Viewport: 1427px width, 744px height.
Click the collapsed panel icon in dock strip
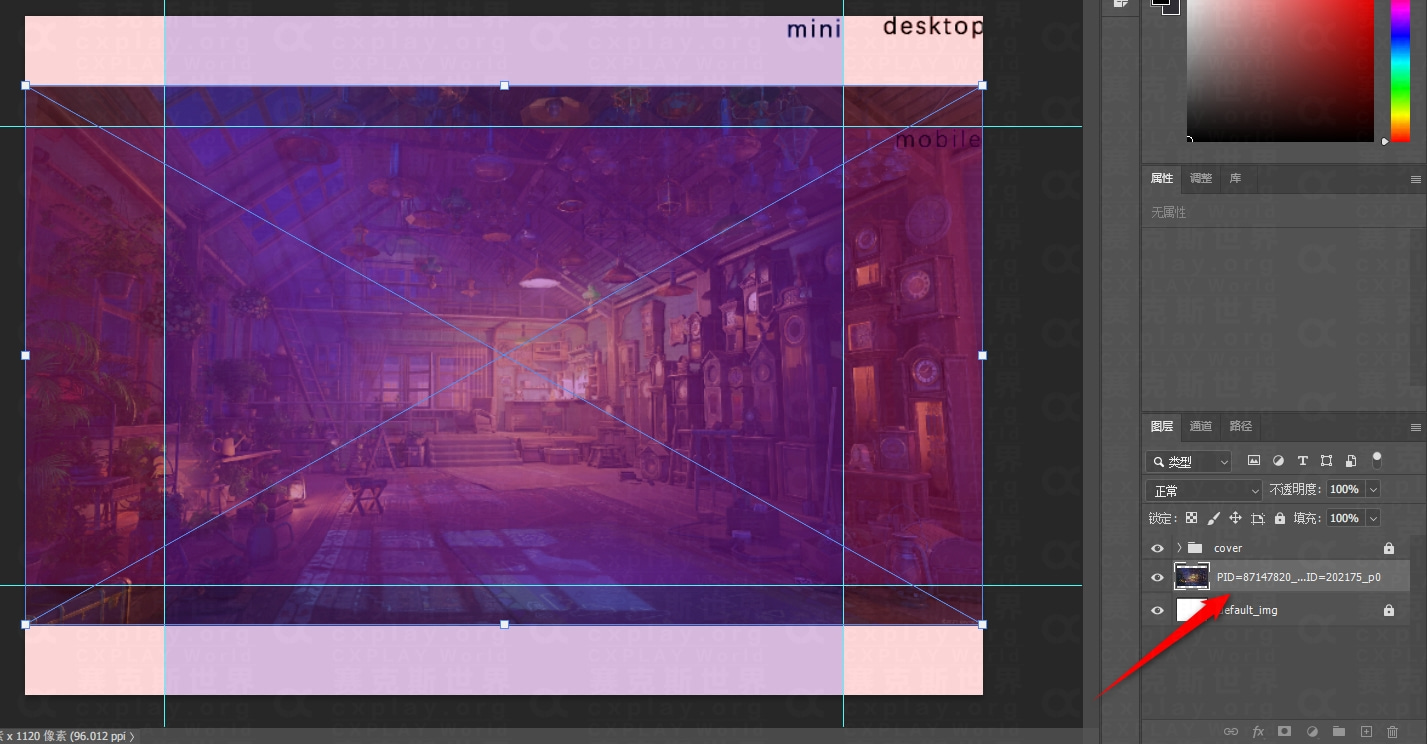click(x=1120, y=5)
